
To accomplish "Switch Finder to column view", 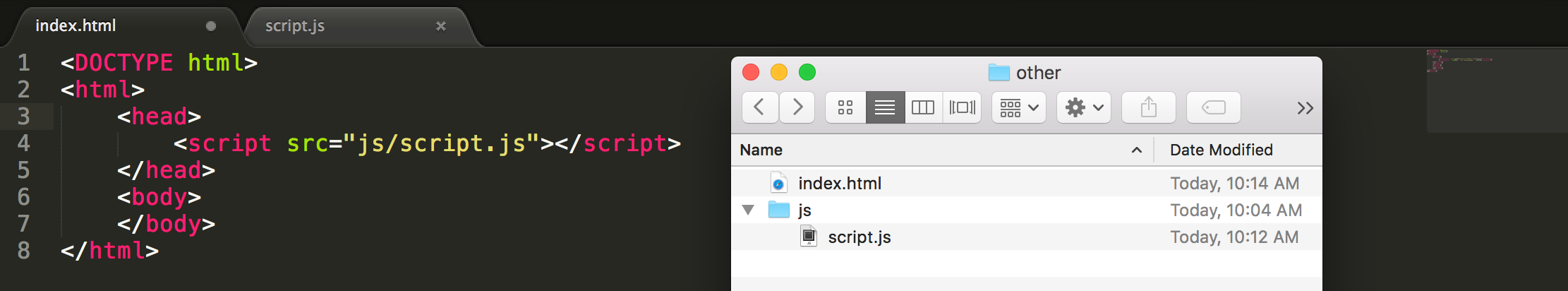I will point(923,107).
